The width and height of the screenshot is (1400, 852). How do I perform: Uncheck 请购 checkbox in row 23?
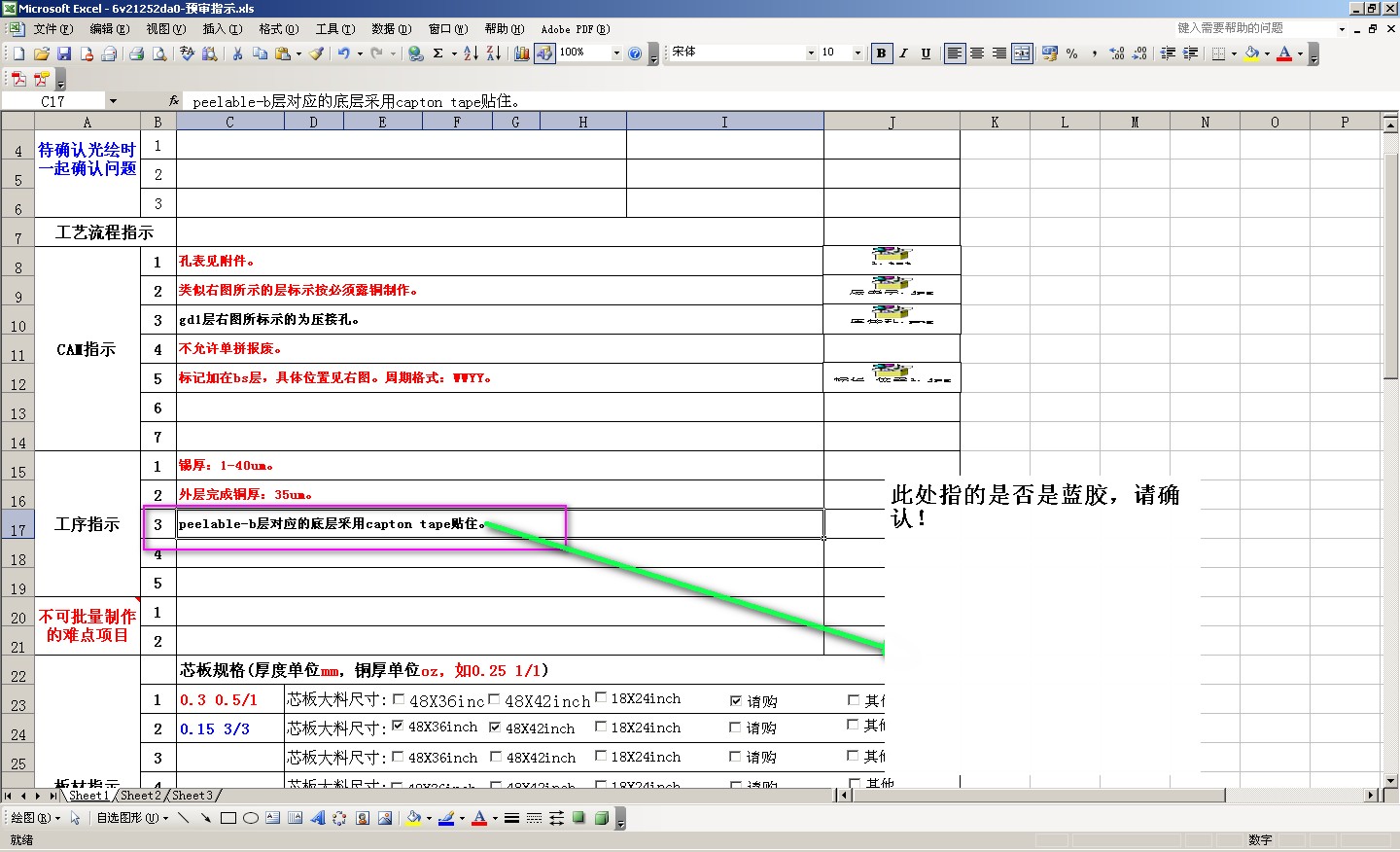point(736,700)
